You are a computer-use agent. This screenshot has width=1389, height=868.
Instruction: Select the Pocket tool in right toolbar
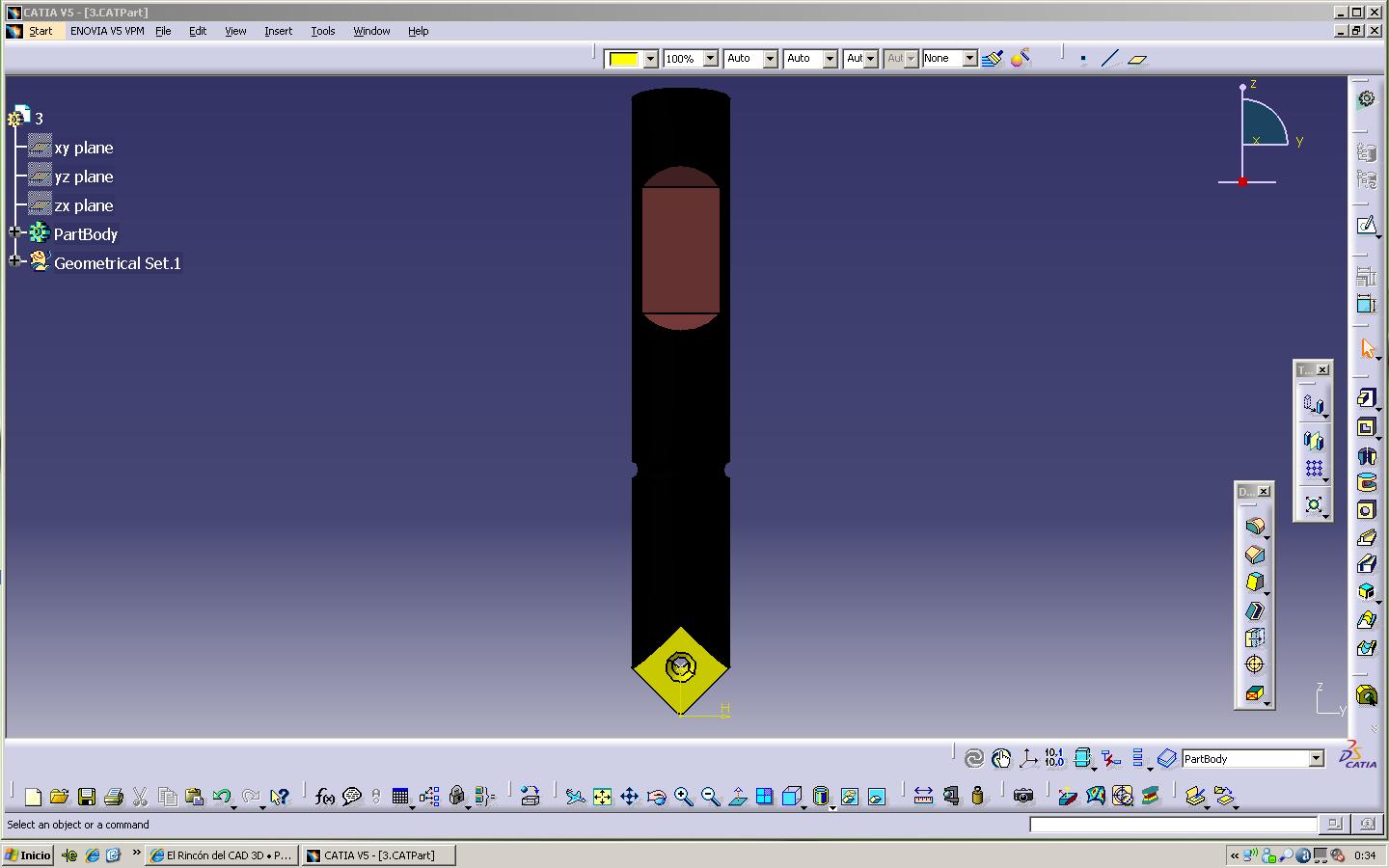(1366, 427)
